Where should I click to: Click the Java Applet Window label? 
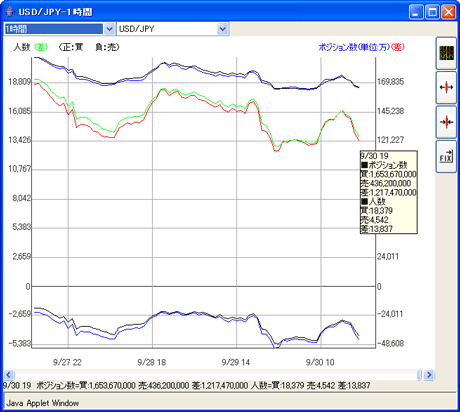tap(43, 403)
